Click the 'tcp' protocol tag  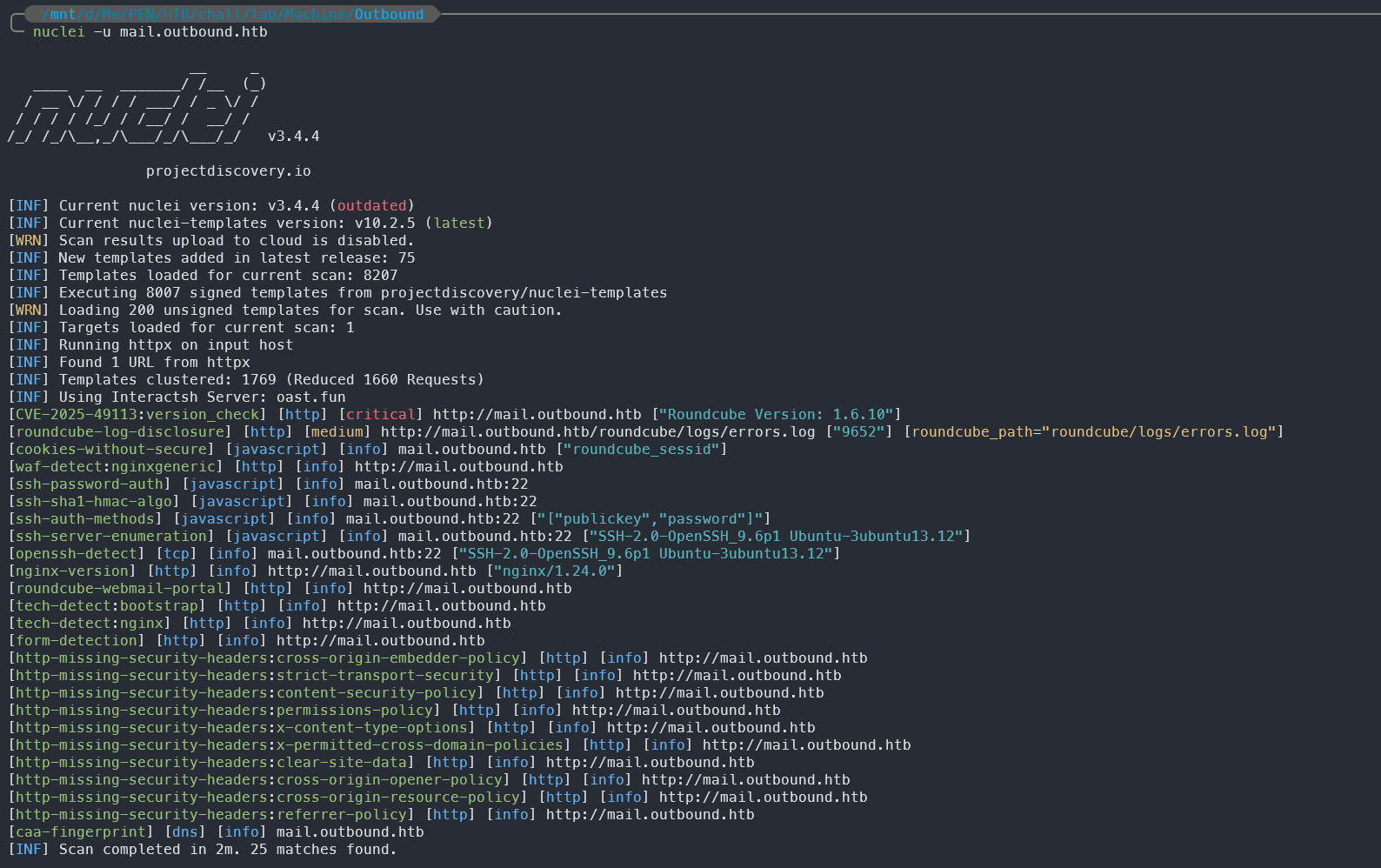coord(177,554)
